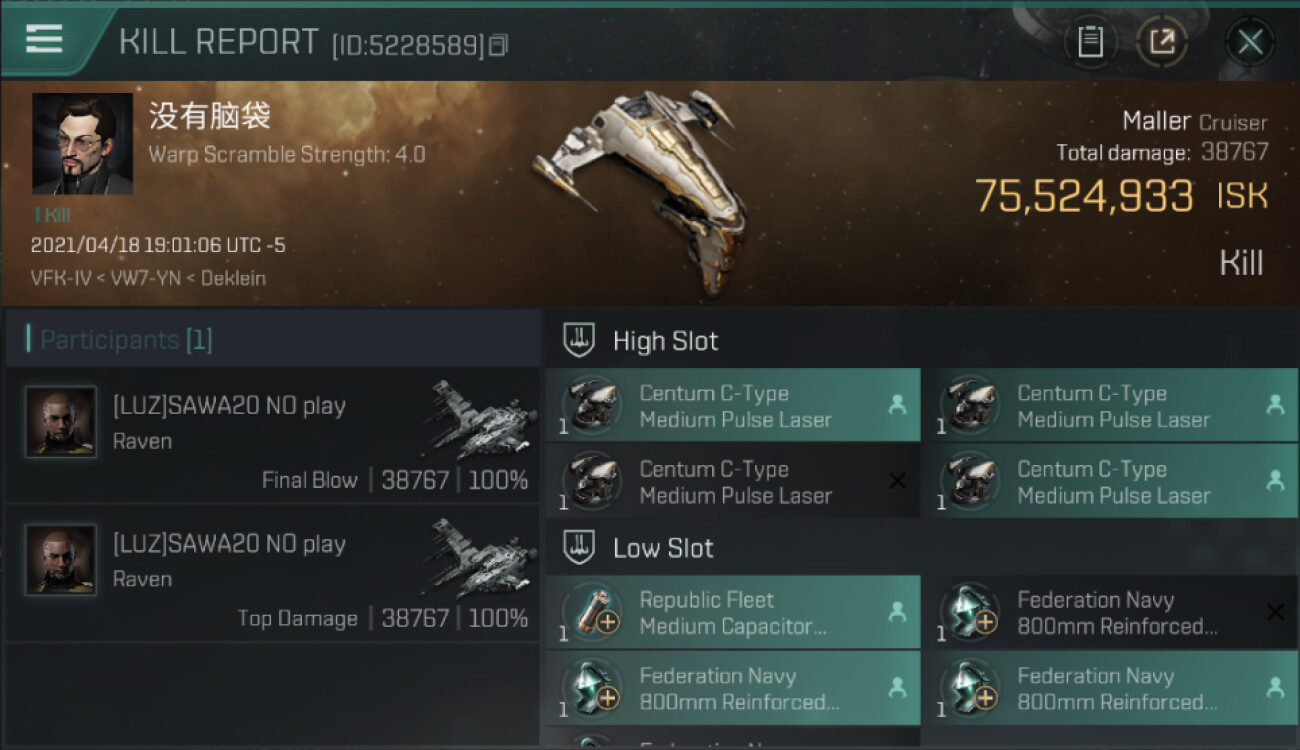Collapse the Low Slot section header

point(663,548)
